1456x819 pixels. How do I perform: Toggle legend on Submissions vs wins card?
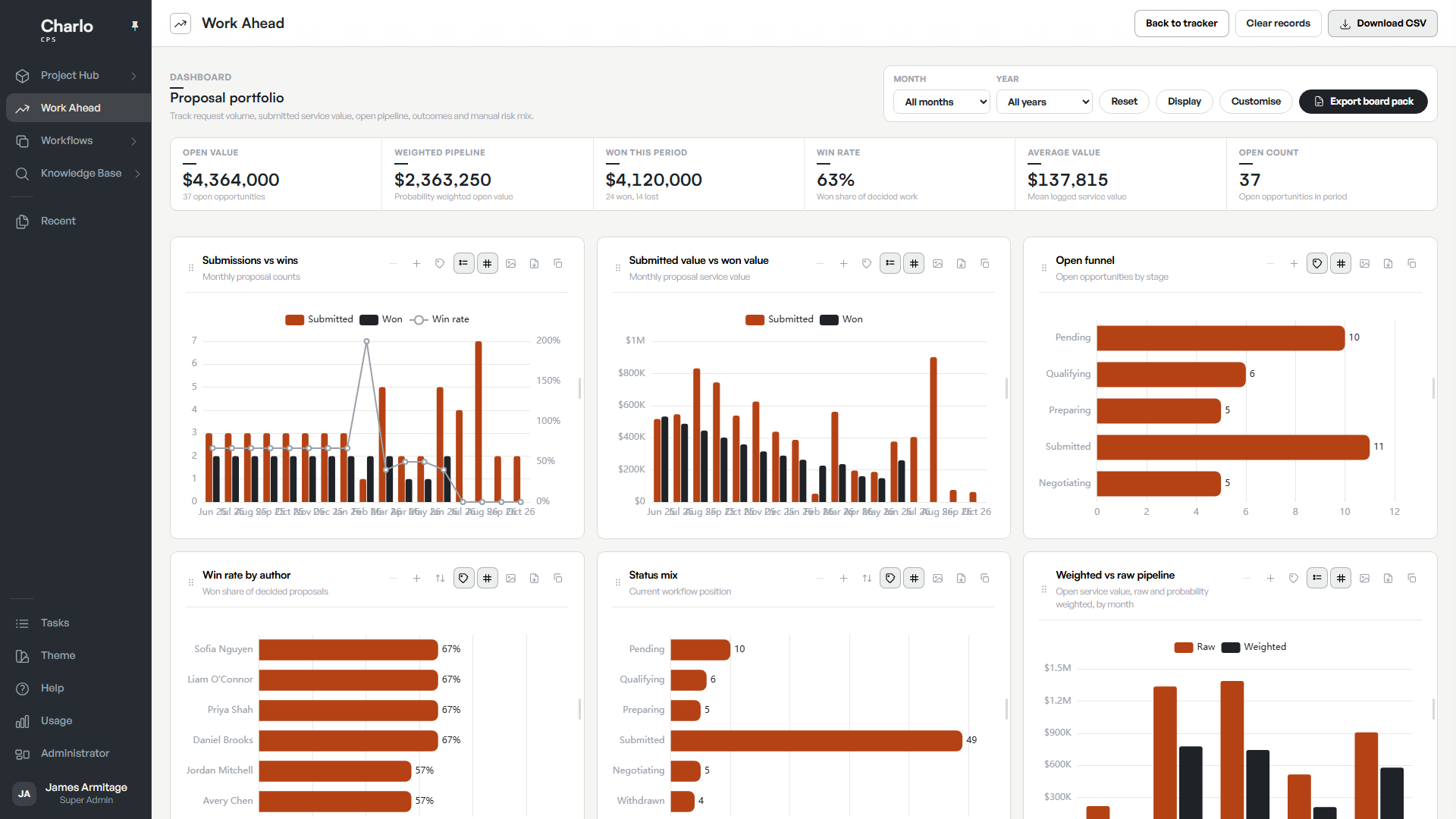(x=463, y=264)
